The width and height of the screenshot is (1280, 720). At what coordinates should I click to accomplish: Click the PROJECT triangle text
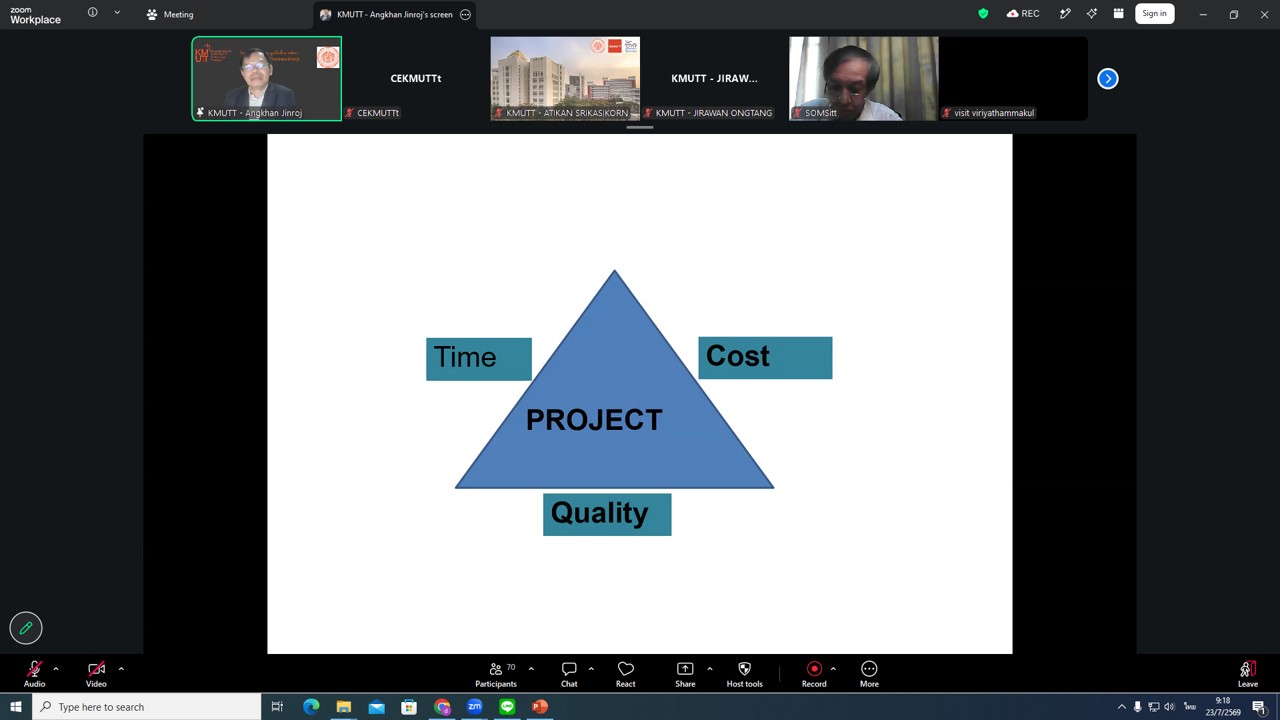594,420
